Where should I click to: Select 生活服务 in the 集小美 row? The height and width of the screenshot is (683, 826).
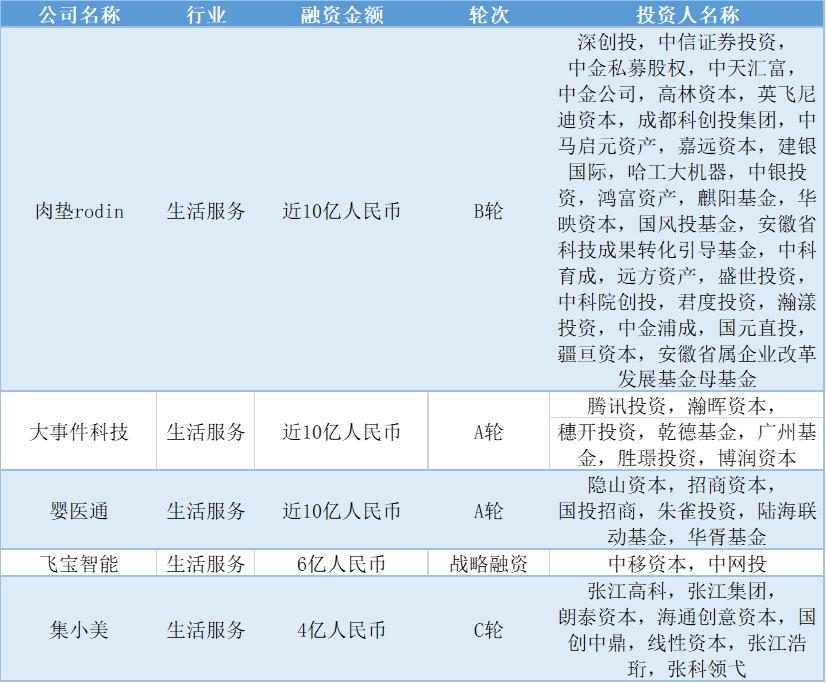[205, 630]
